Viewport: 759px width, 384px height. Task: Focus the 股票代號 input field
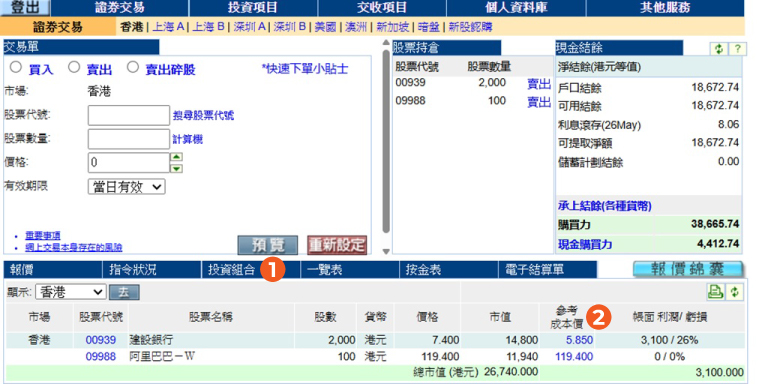click(129, 116)
